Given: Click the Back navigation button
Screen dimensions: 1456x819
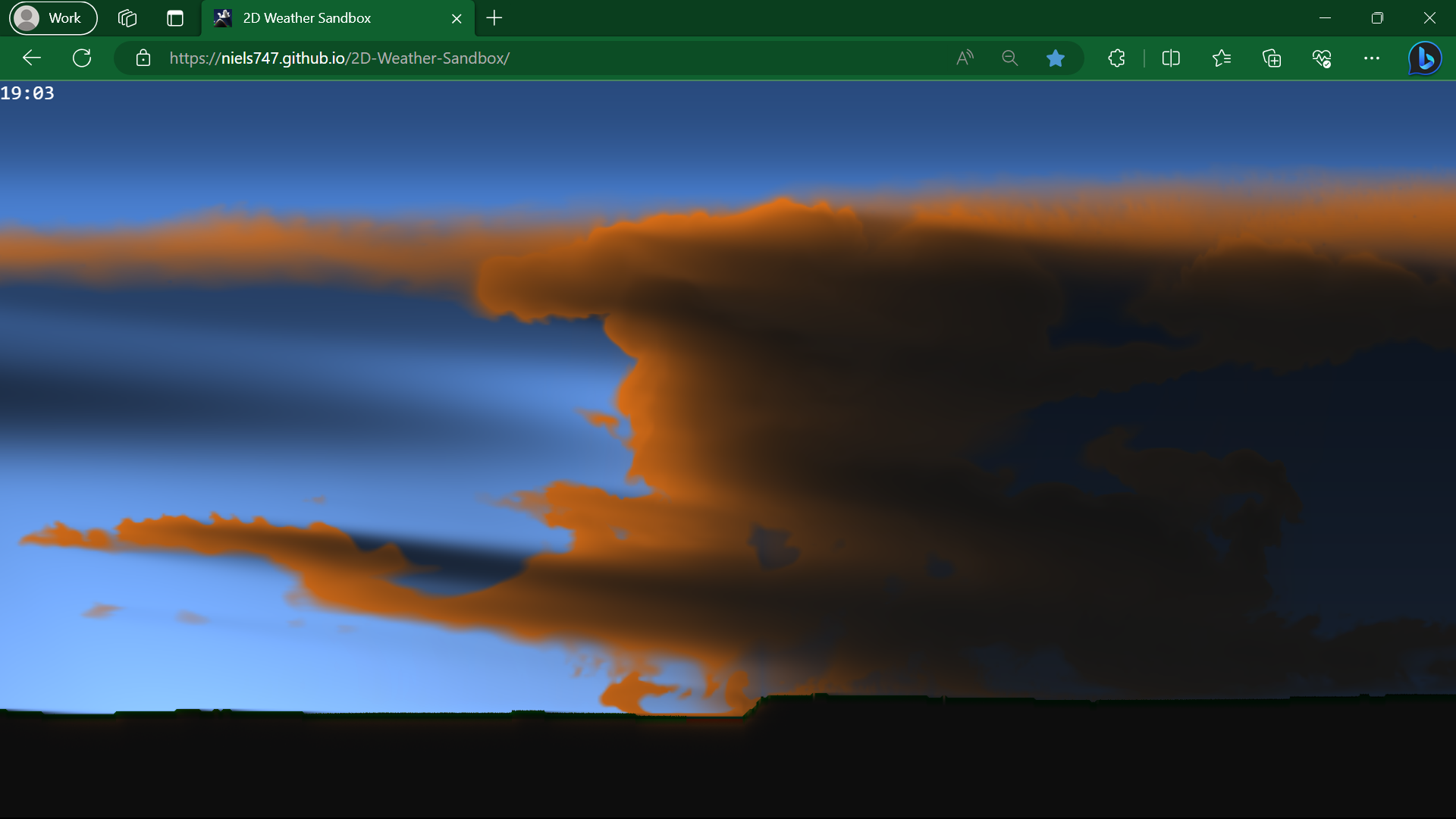Looking at the screenshot, I should click(x=30, y=58).
